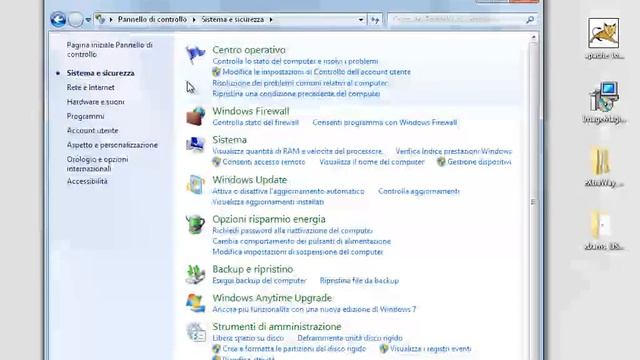Expand the address bar history dropdown

pyautogui.click(x=361, y=20)
